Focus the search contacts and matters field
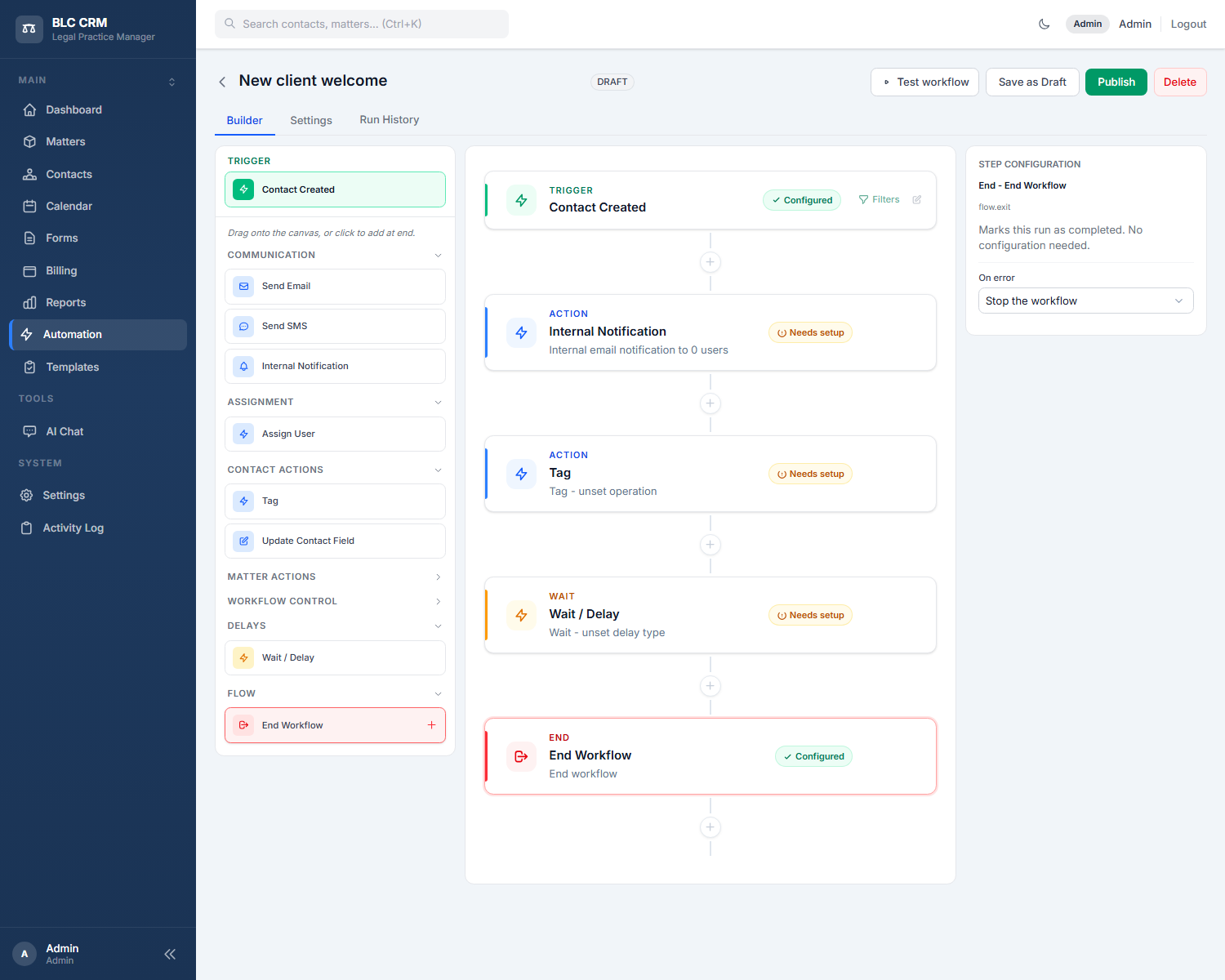 (x=362, y=24)
